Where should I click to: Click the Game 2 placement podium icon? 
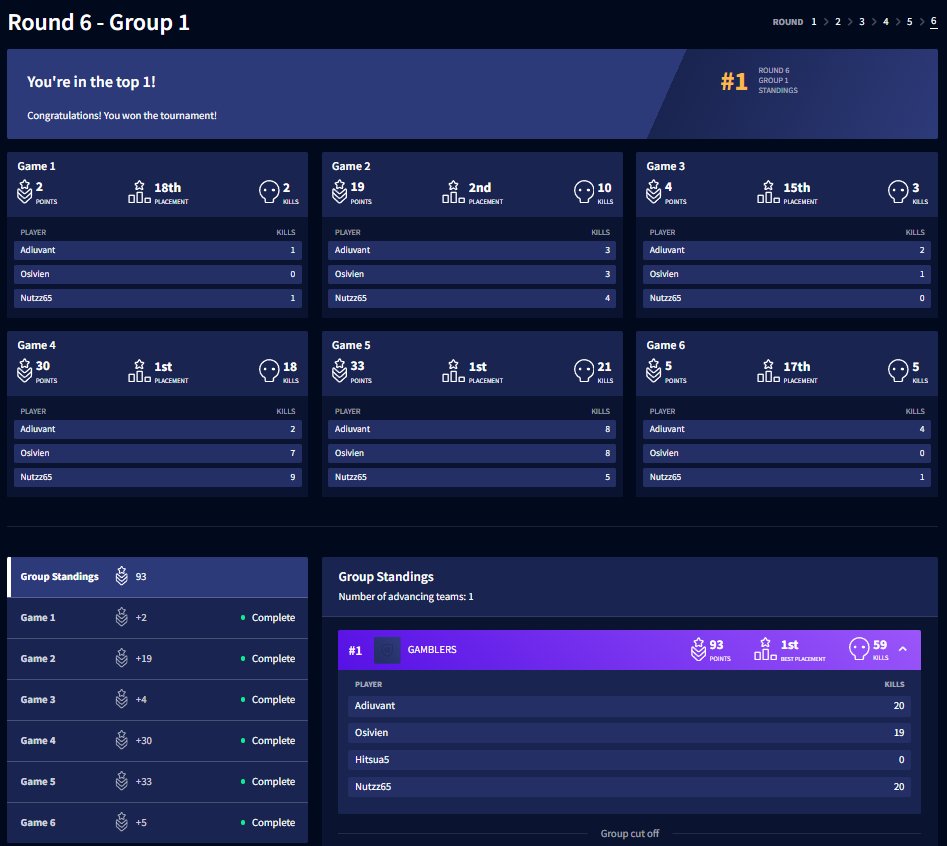tap(454, 191)
